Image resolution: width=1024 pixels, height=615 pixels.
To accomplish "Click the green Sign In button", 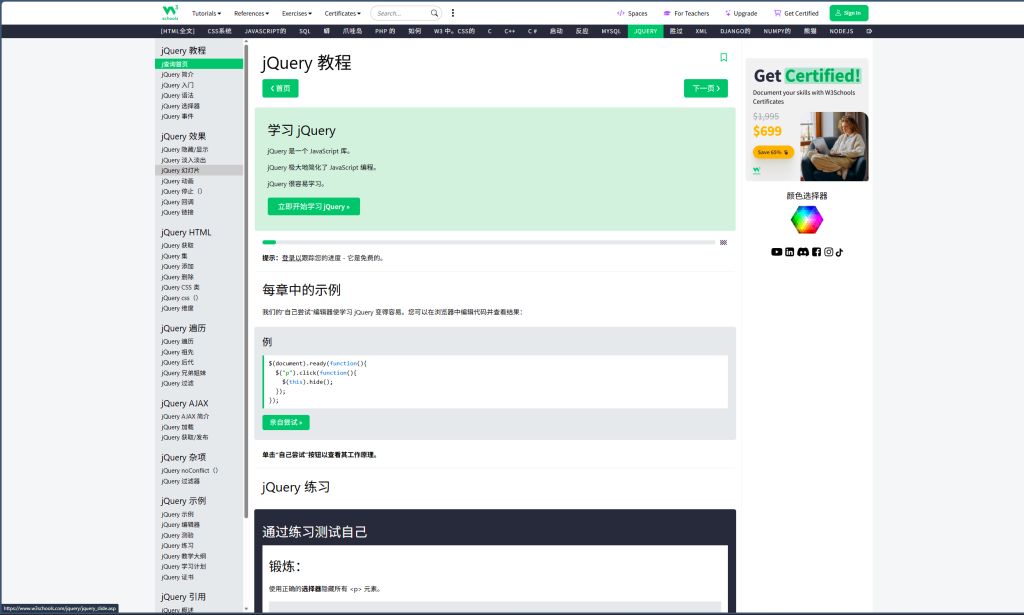I will (848, 13).
